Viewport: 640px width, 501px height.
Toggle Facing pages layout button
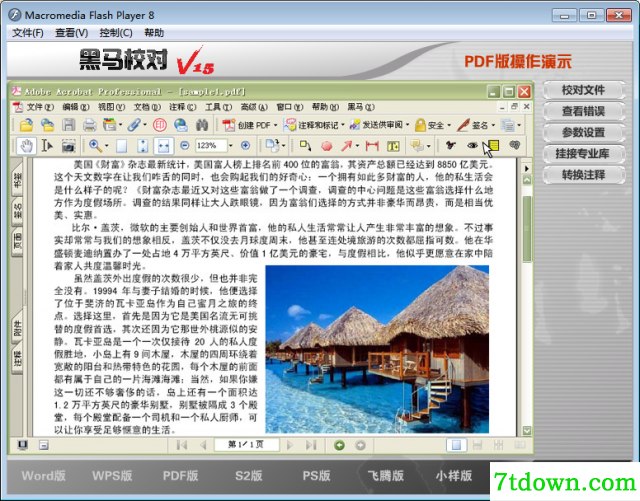pos(519,445)
